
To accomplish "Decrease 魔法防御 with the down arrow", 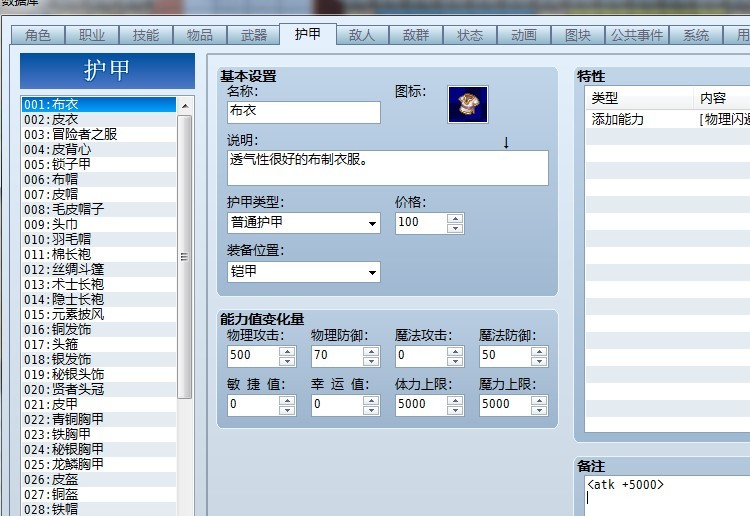I will pos(539,362).
